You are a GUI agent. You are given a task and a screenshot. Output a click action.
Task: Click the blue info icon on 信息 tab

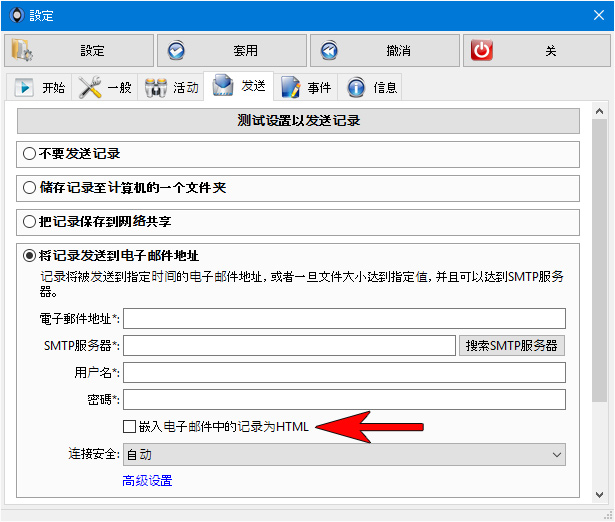coord(356,87)
